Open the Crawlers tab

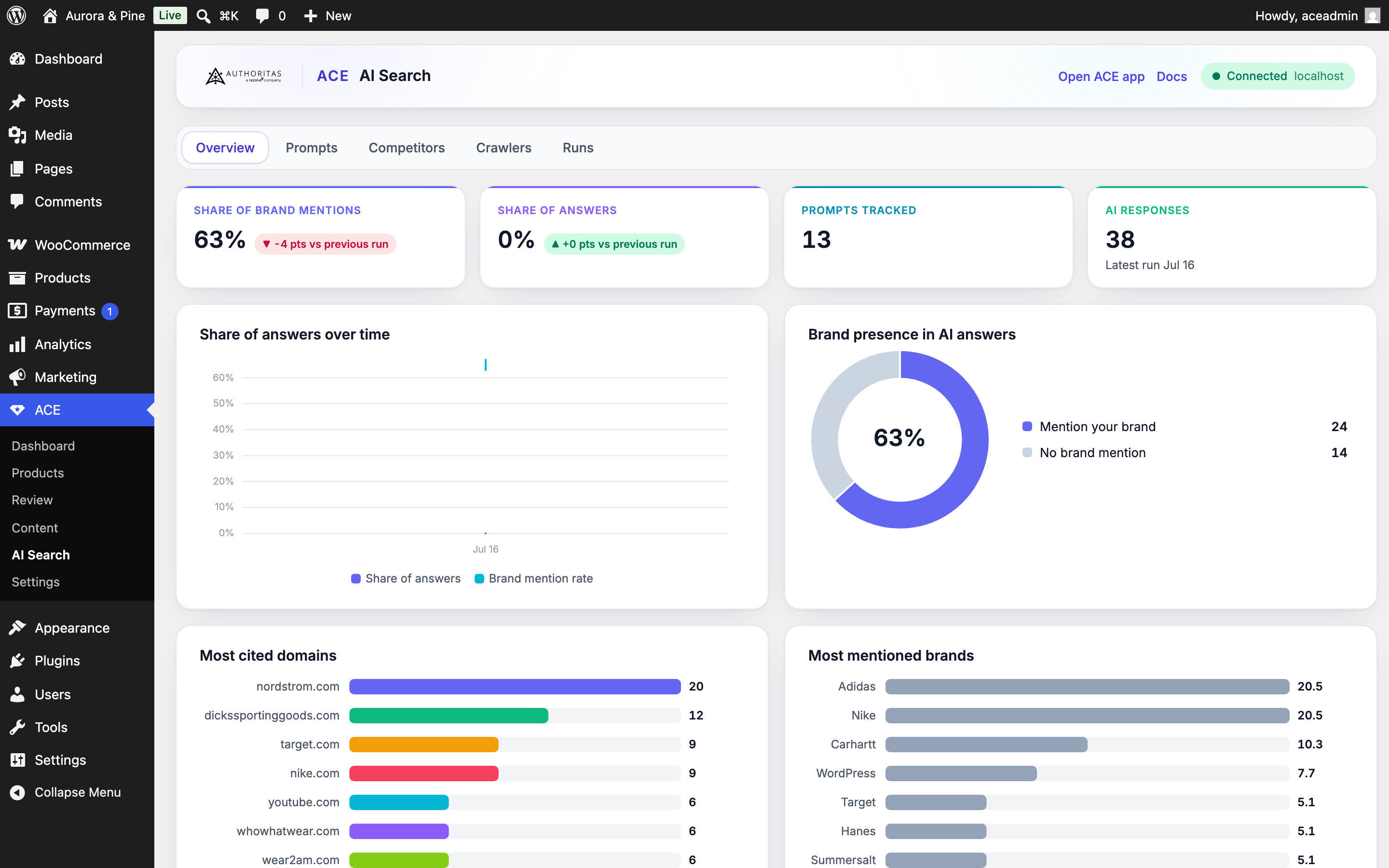point(504,148)
